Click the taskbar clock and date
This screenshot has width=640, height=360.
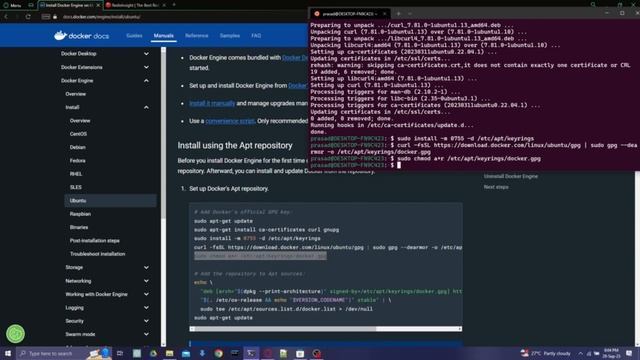[611, 353]
